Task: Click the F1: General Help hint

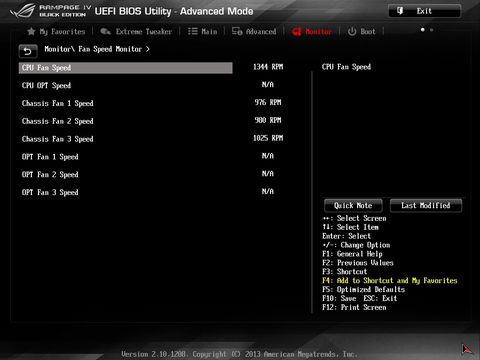Action: click(352, 254)
